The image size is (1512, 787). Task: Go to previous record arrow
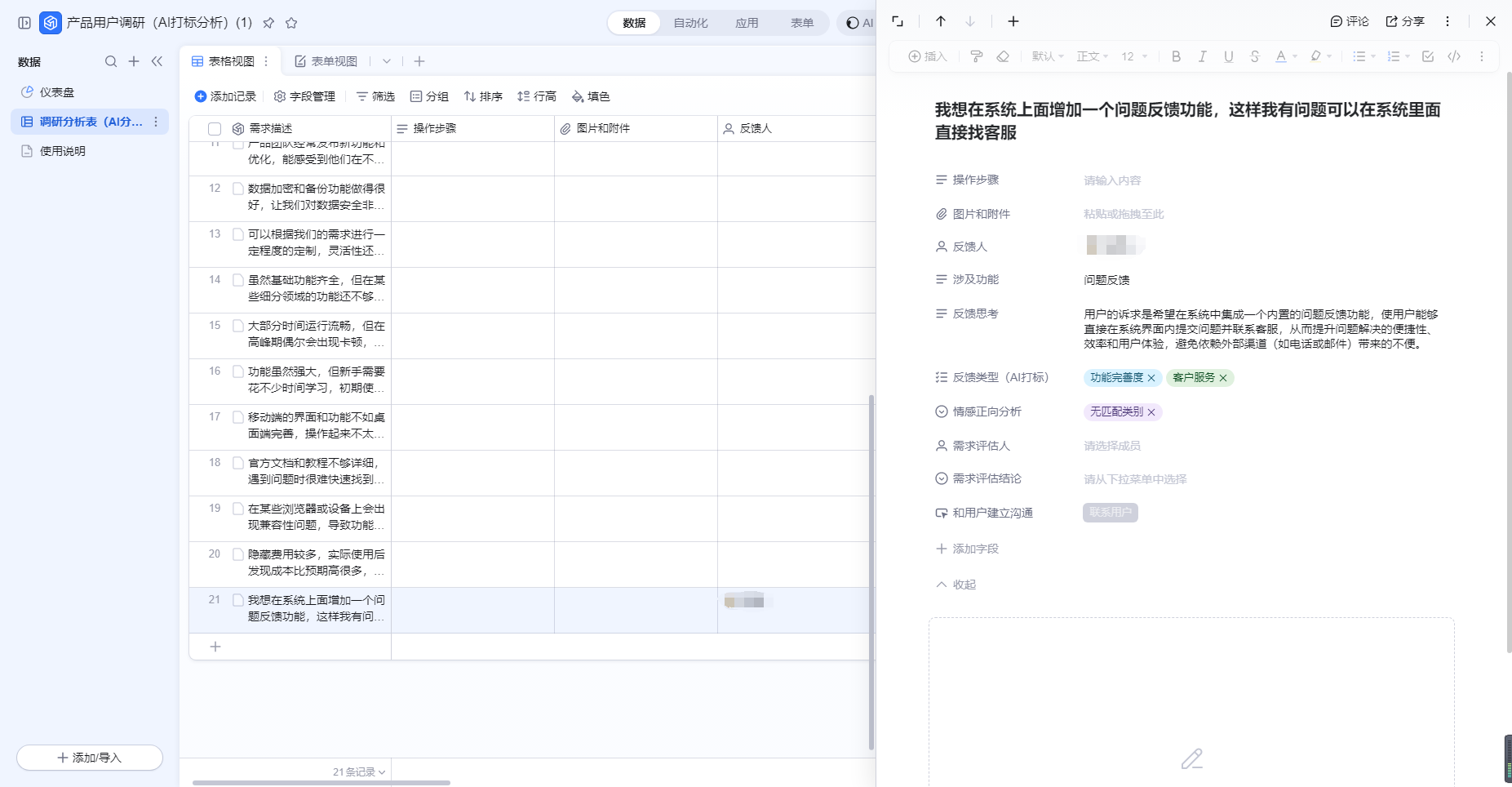click(x=941, y=21)
